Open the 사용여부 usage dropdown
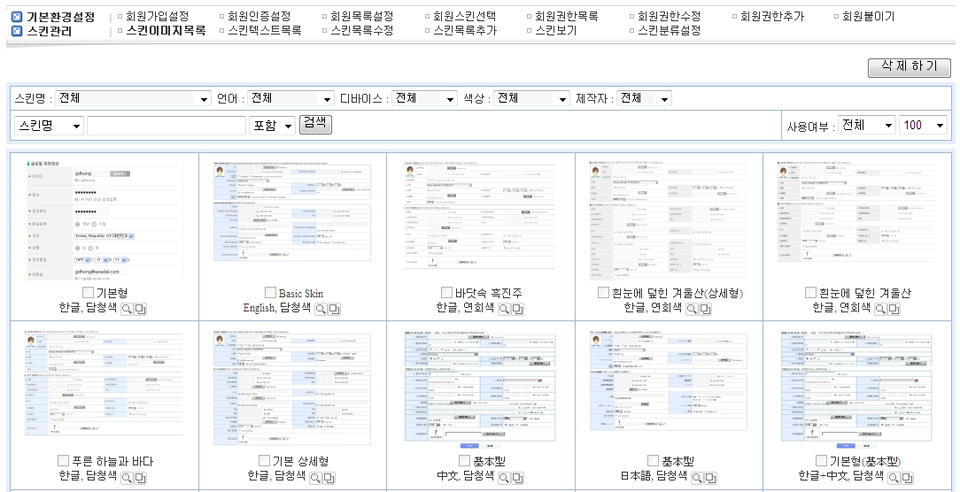The width and height of the screenshot is (960, 492). [866, 125]
